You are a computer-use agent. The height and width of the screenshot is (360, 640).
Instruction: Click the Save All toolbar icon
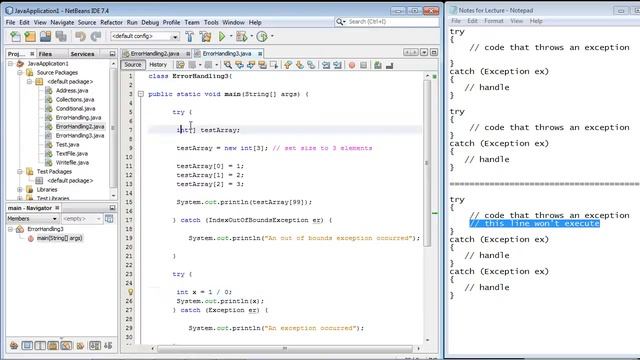(x=61, y=37)
